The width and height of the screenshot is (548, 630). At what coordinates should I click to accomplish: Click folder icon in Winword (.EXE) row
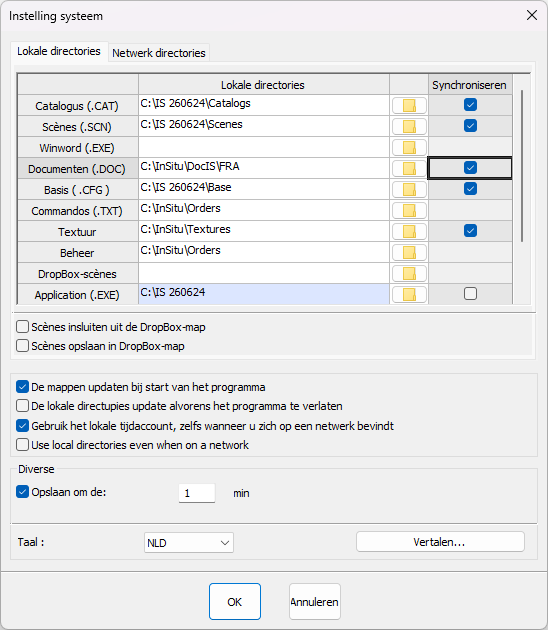pos(409,147)
